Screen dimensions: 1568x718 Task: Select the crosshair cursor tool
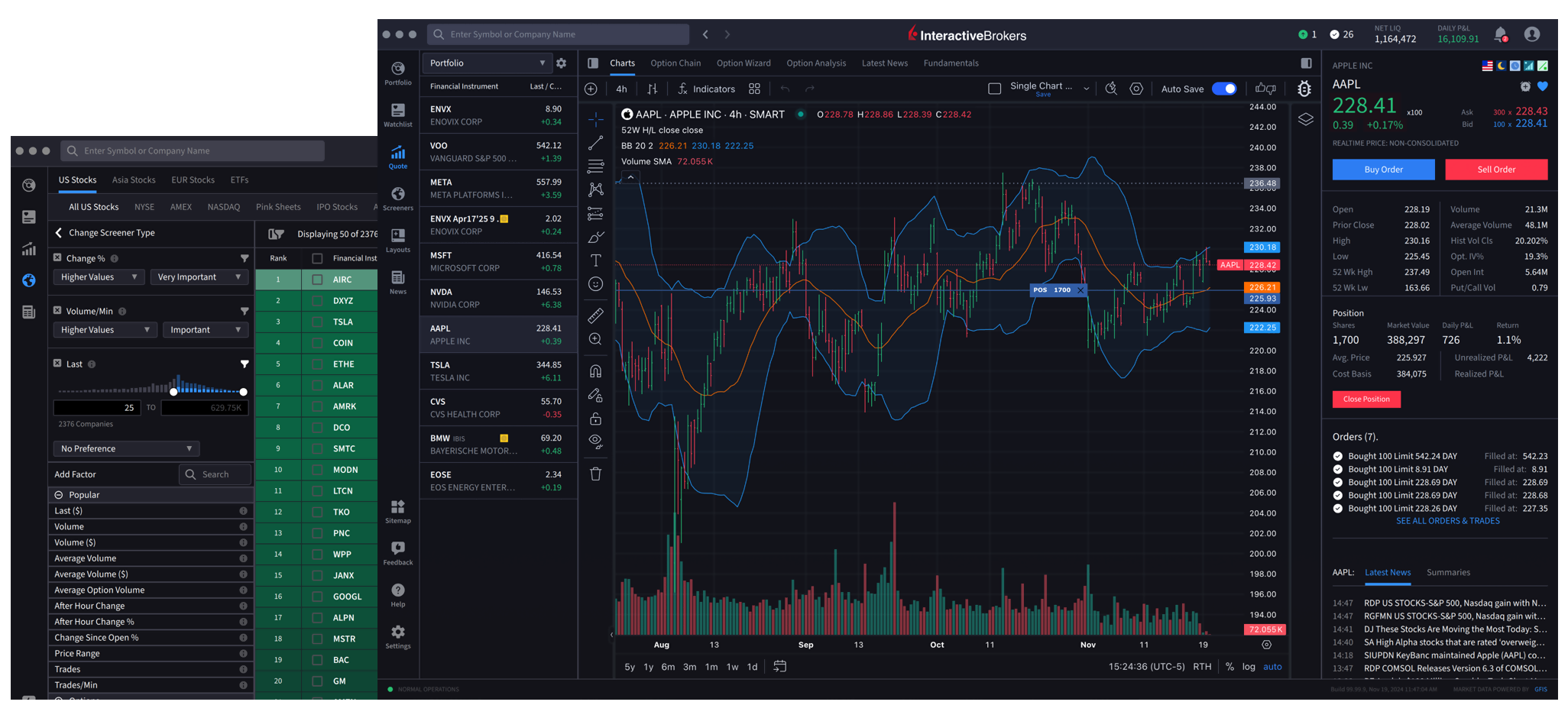[x=596, y=119]
